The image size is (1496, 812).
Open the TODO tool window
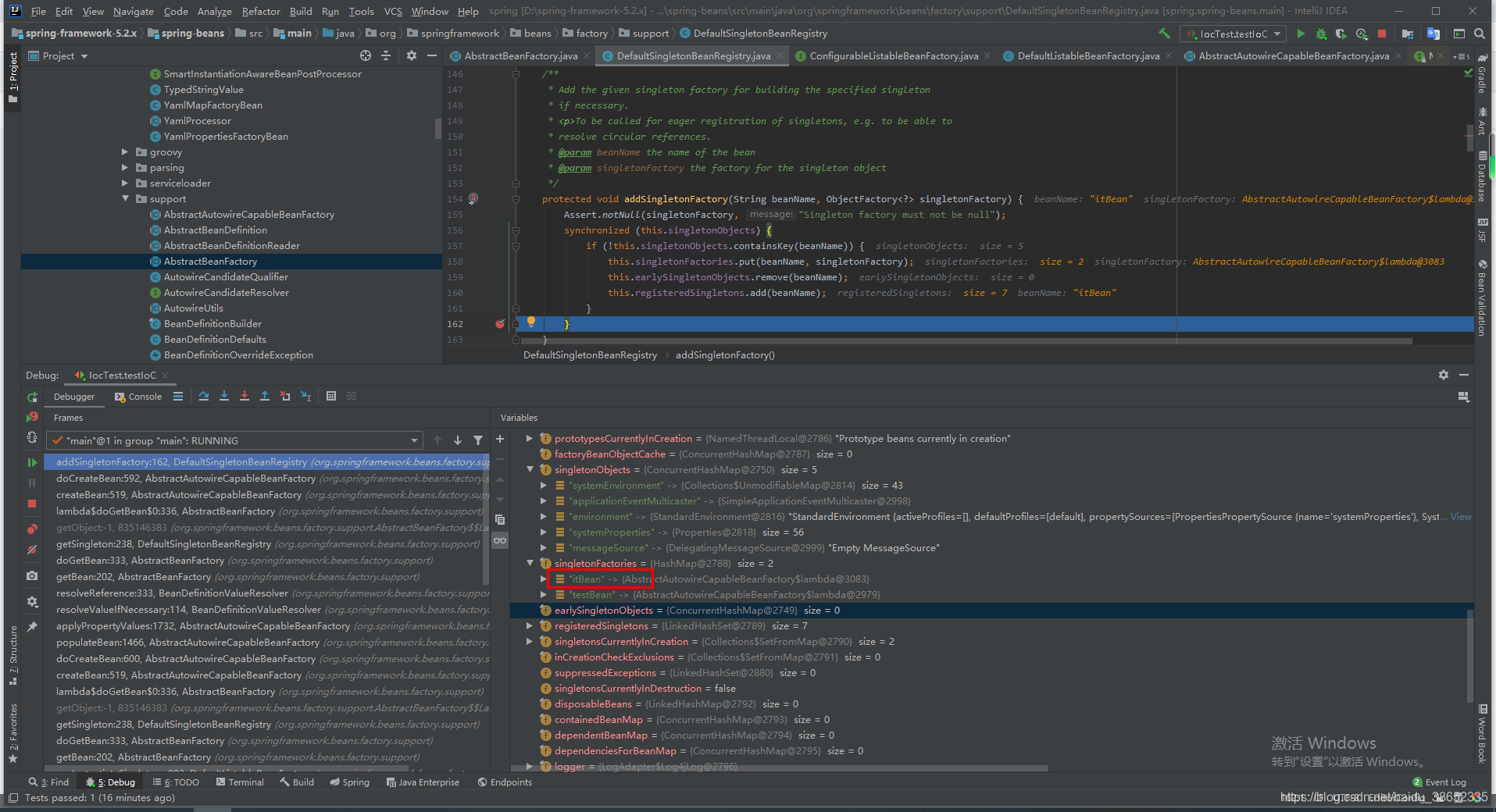[177, 782]
